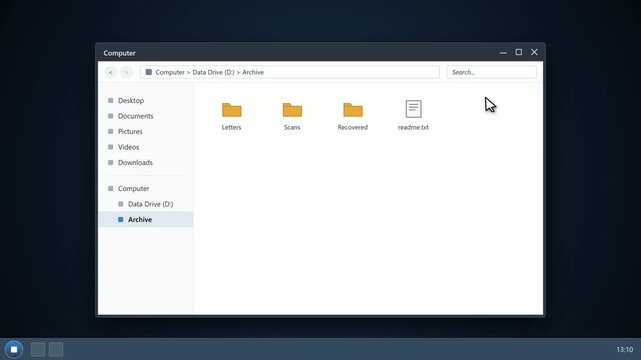Image resolution: width=641 pixels, height=360 pixels.
Task: Open Downloads in the sidebar
Action: point(146,163)
